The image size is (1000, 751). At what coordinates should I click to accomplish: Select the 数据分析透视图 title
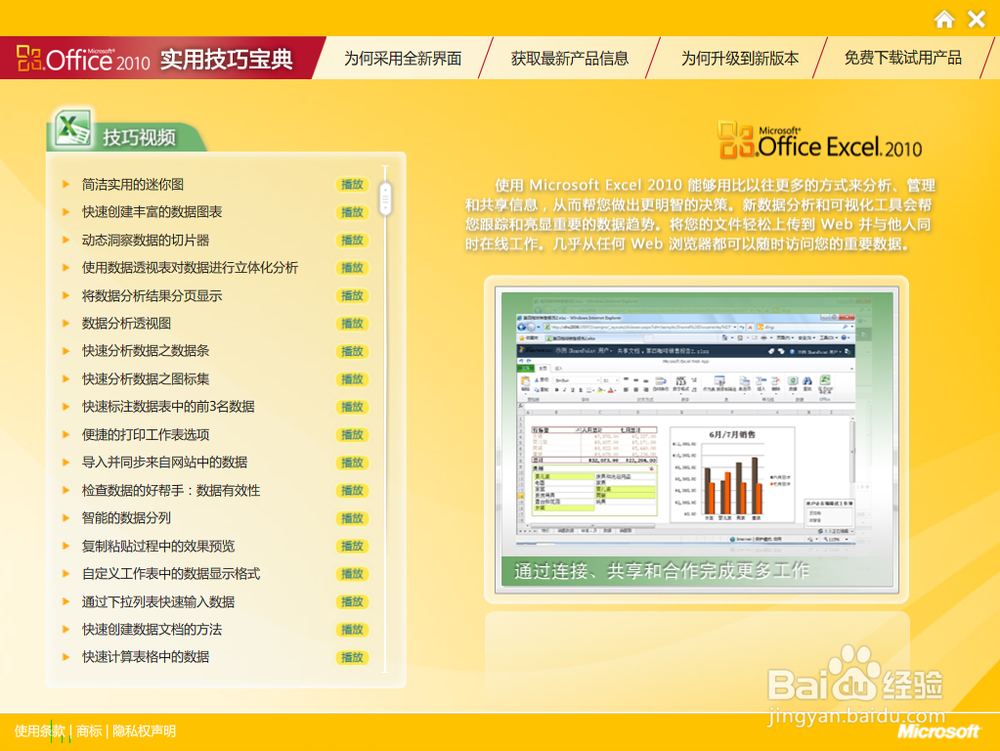[126, 324]
